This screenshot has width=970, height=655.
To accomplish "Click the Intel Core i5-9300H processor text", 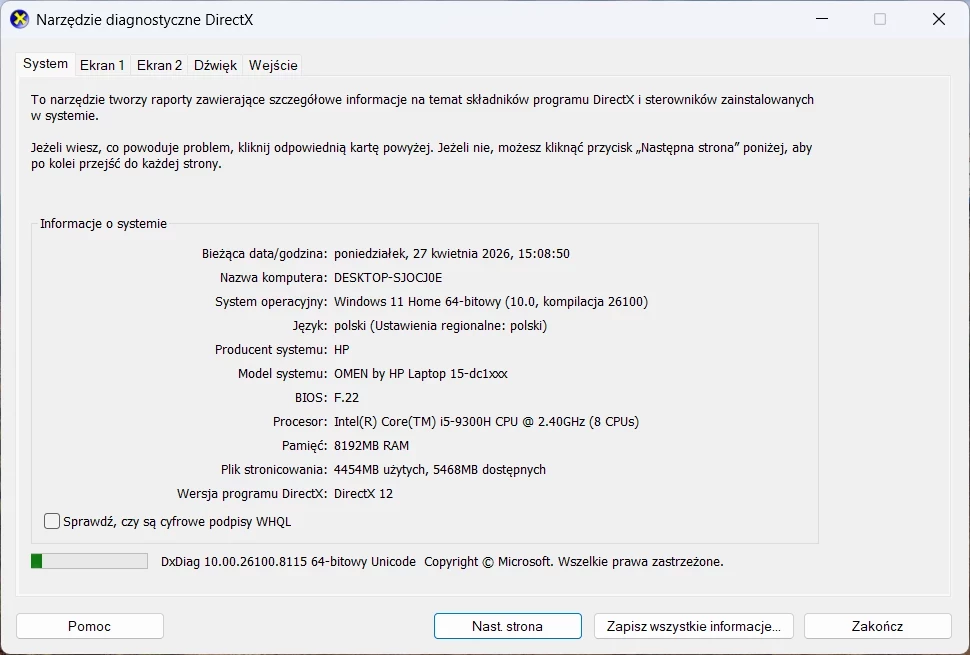I will 486,421.
